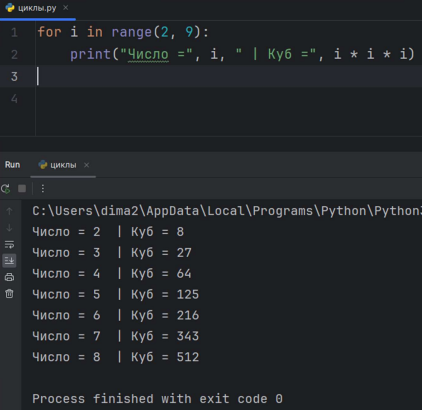
Task: Click the Run tool window label
Action: point(12,165)
